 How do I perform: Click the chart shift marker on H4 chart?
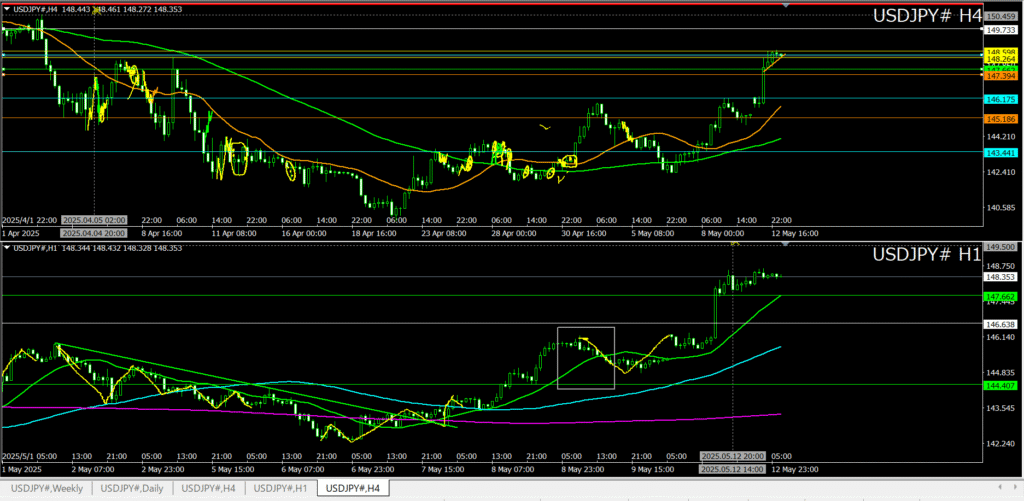786,5
